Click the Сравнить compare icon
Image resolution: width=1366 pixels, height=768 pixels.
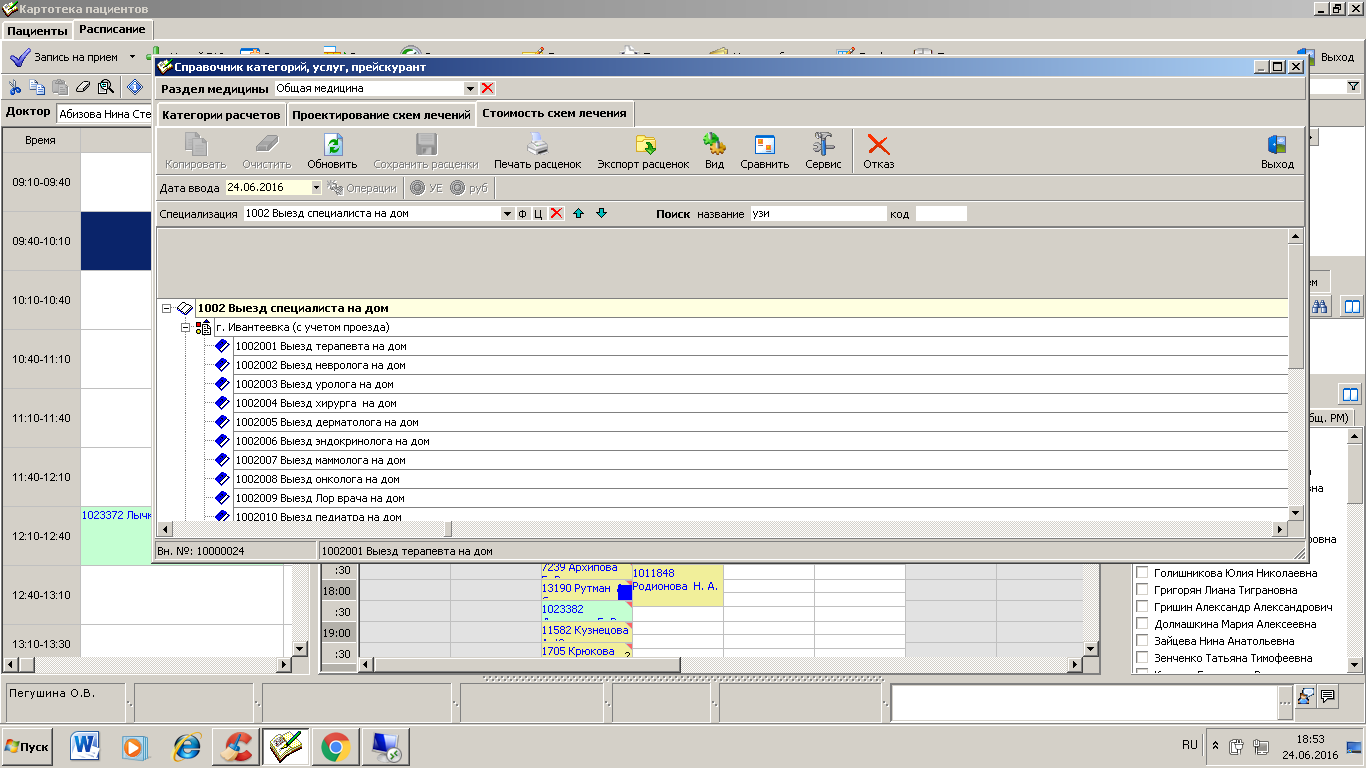[765, 144]
